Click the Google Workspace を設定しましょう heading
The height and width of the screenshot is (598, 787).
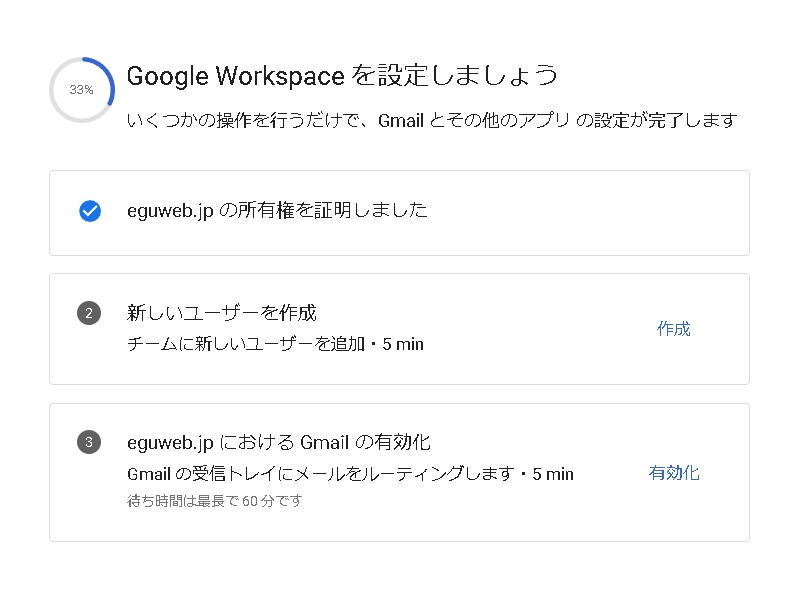[x=341, y=76]
